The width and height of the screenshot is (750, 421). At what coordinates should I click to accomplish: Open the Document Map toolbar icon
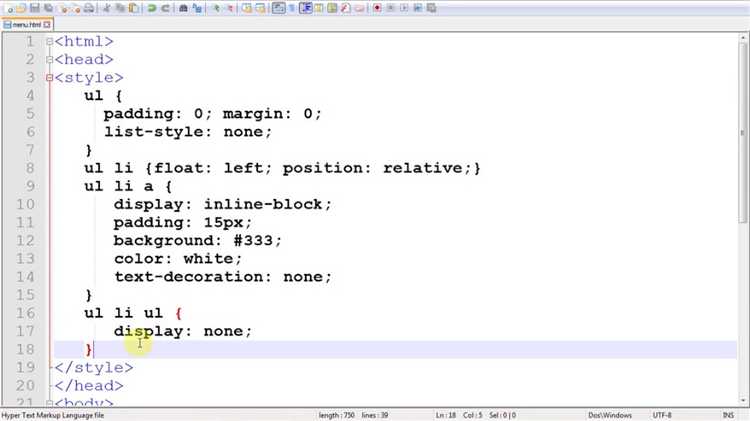click(x=332, y=8)
